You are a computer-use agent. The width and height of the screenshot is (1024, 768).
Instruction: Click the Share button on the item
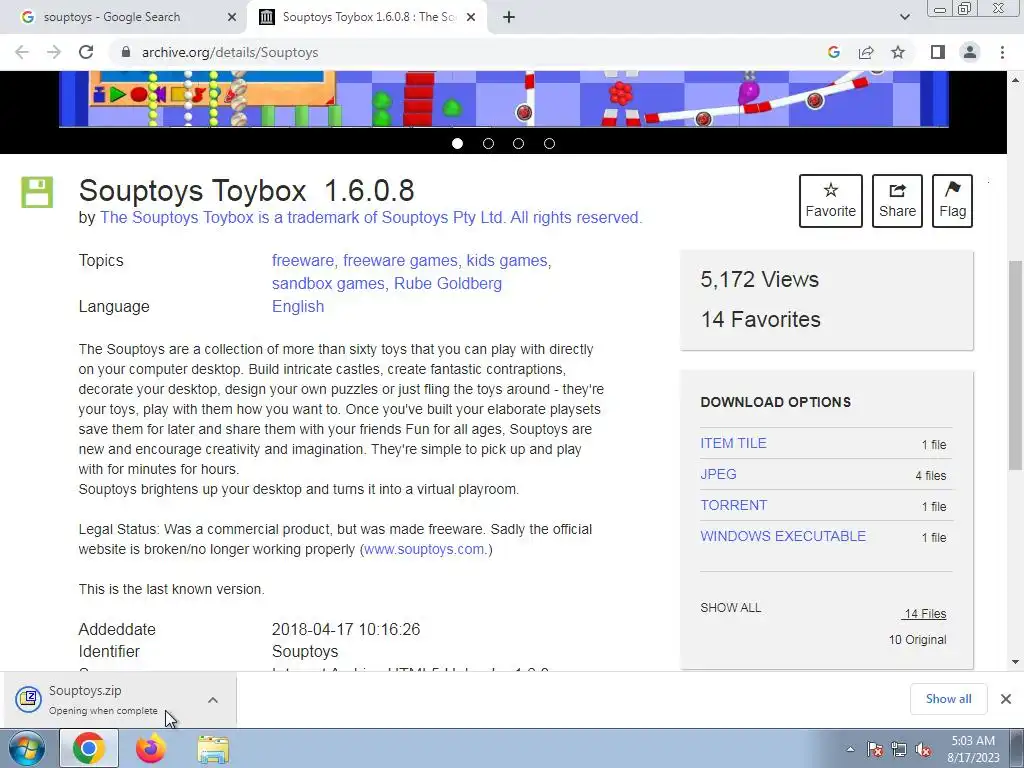pos(897,200)
